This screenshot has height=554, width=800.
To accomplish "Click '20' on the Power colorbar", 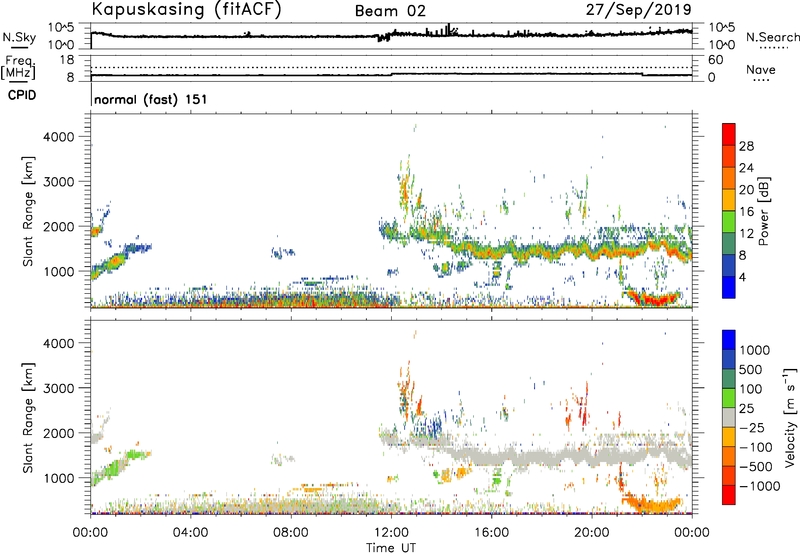I will [x=746, y=190].
